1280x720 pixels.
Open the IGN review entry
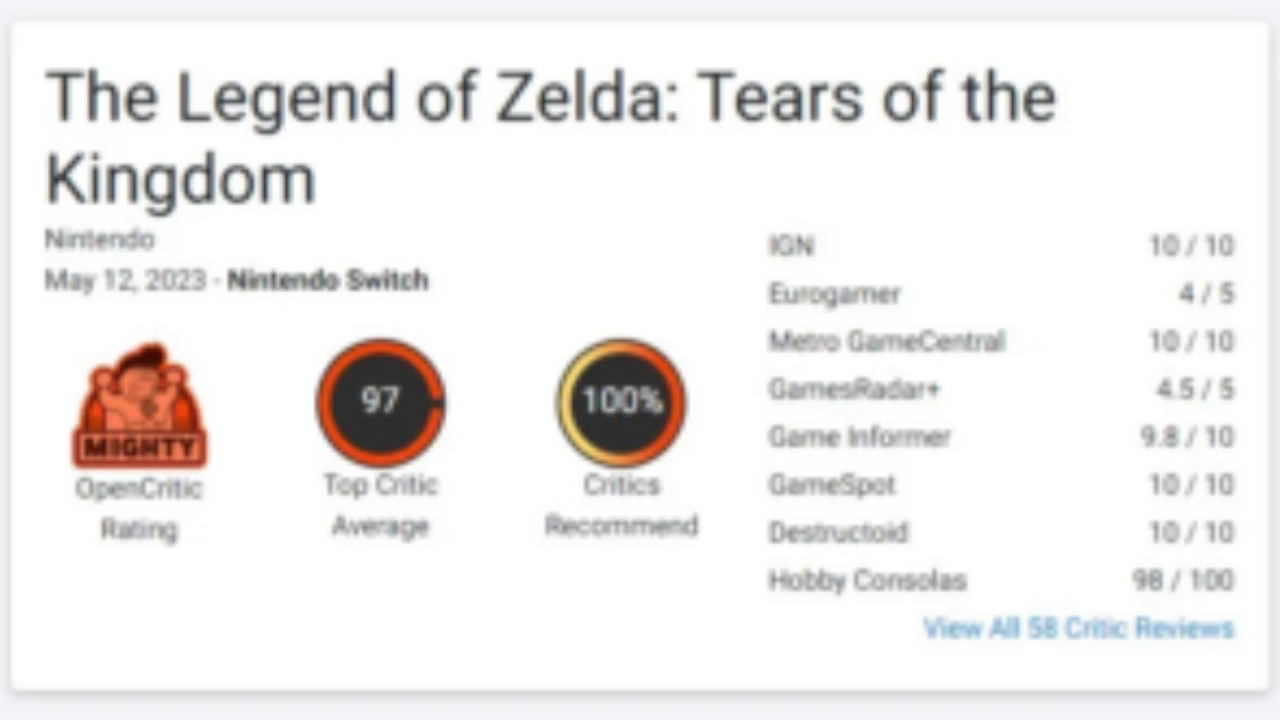coord(1001,245)
